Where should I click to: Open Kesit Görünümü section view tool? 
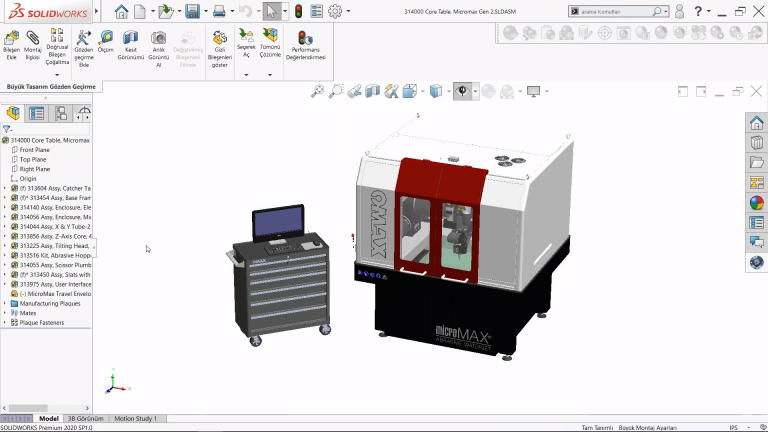click(x=131, y=38)
